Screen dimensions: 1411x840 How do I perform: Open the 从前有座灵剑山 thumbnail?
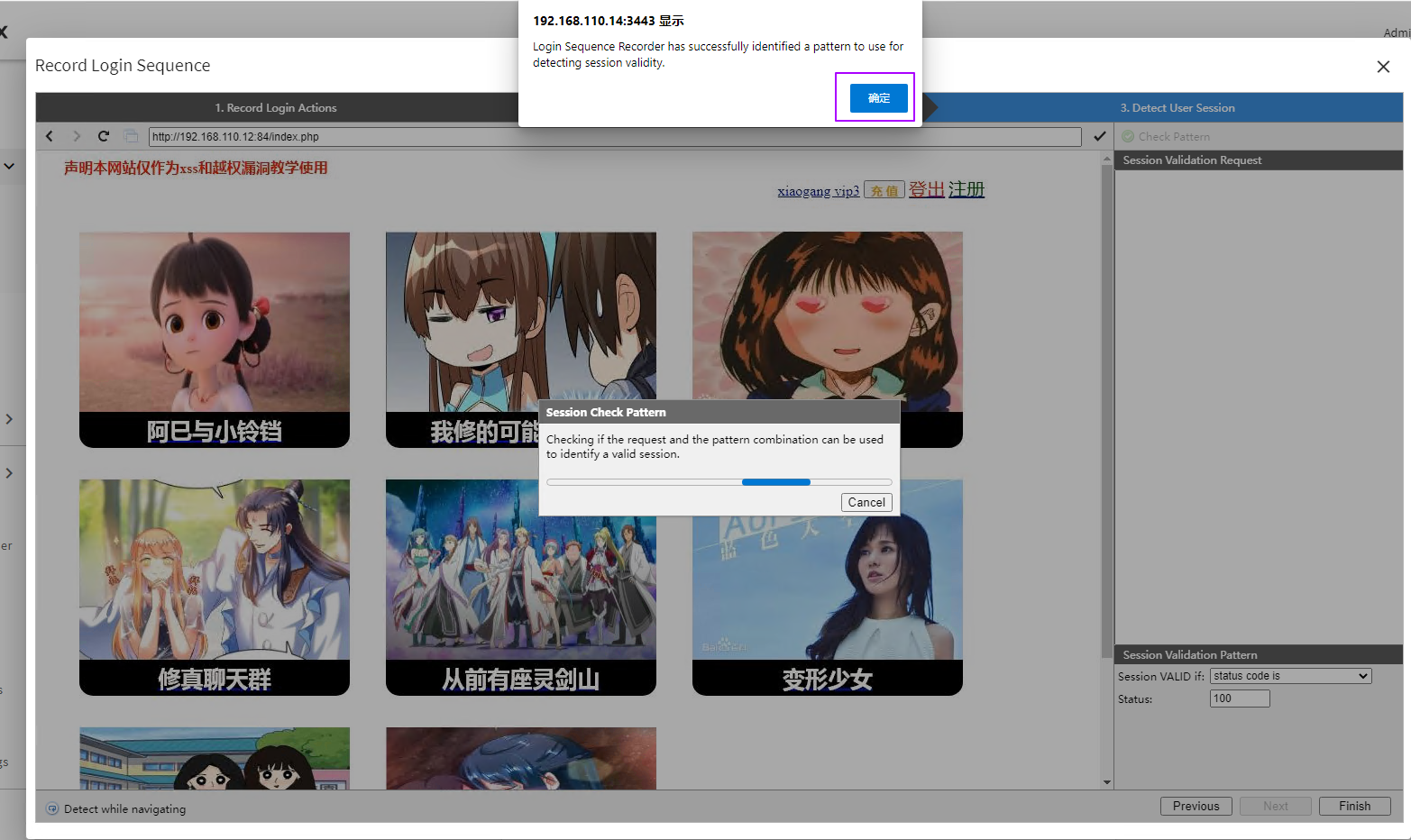(521, 588)
